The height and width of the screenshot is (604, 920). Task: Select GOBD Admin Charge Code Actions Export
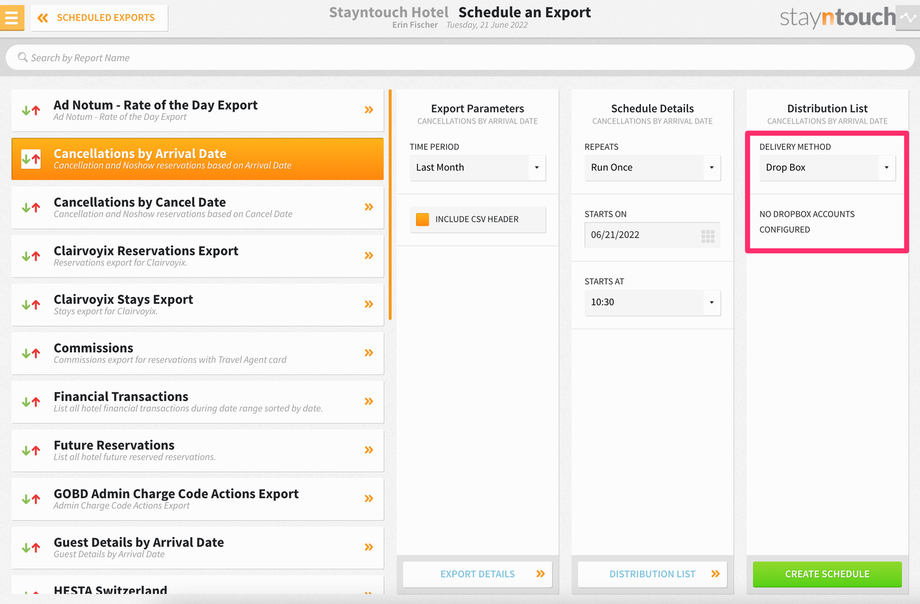(197, 500)
